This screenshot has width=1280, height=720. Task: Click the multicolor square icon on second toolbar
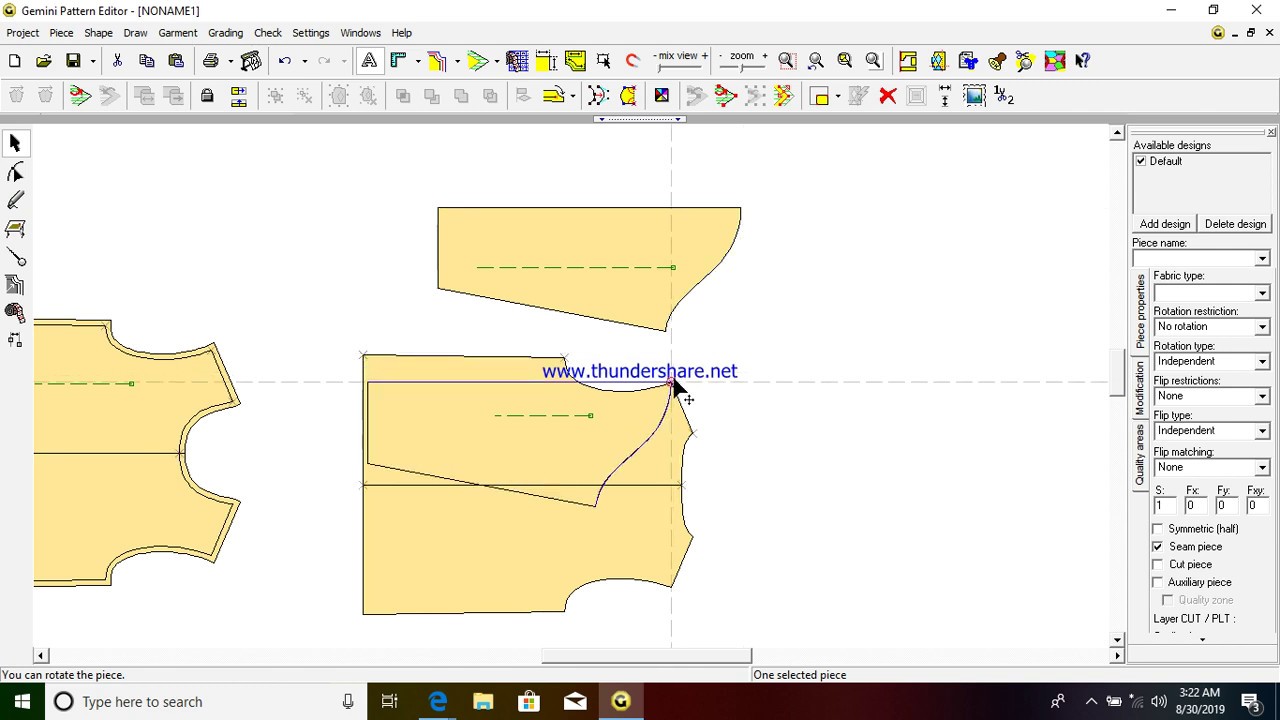point(662,96)
